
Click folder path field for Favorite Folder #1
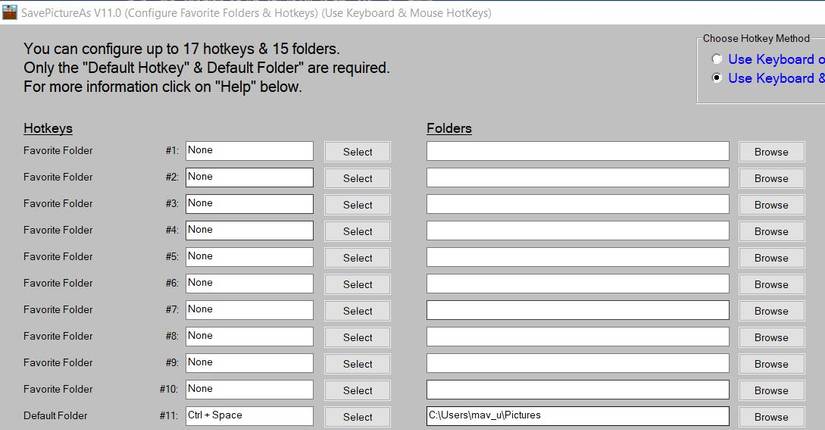tap(578, 151)
